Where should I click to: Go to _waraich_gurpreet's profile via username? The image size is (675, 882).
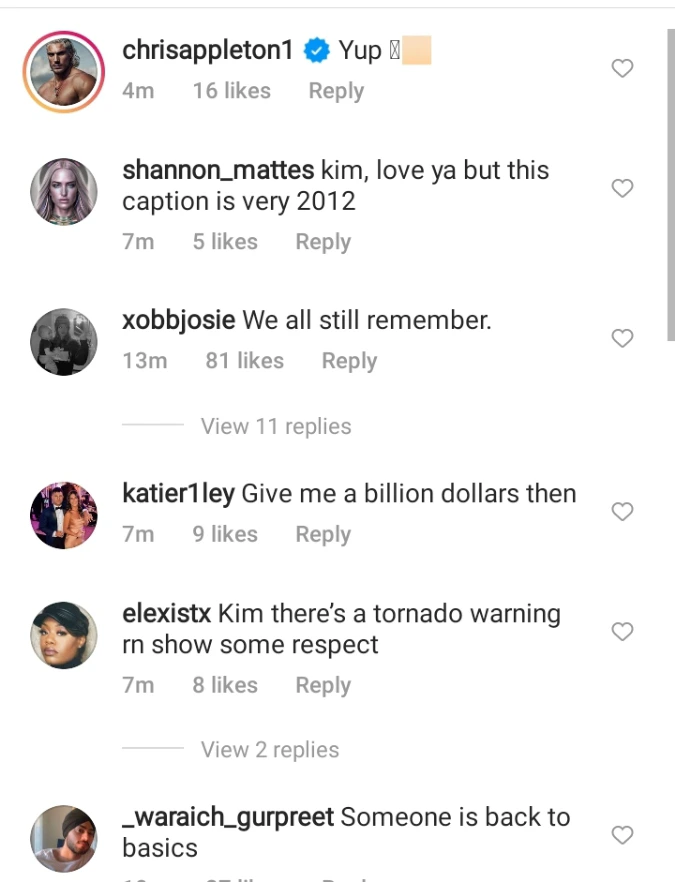[227, 817]
